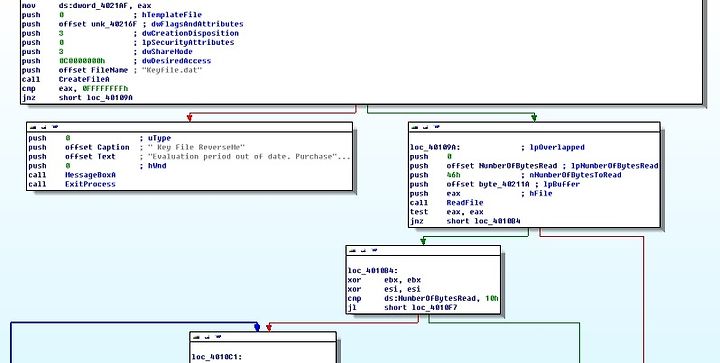Screen dimensions: 720x363
Task: Click the 0C0000000h operand
Action: [82, 61]
